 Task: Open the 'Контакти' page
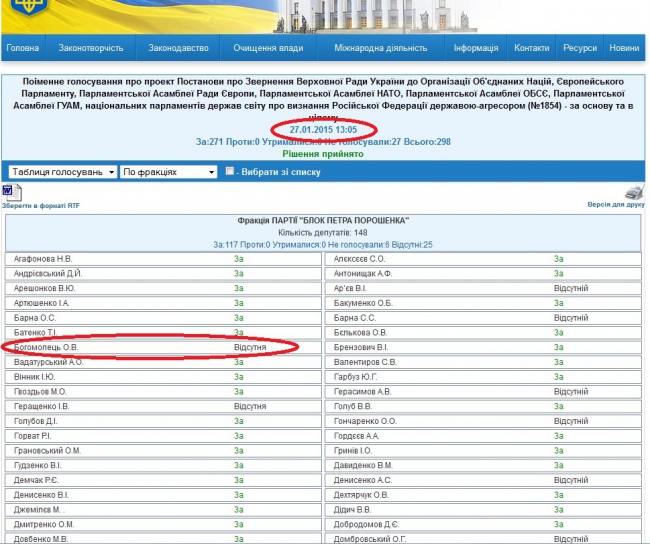[x=531, y=48]
